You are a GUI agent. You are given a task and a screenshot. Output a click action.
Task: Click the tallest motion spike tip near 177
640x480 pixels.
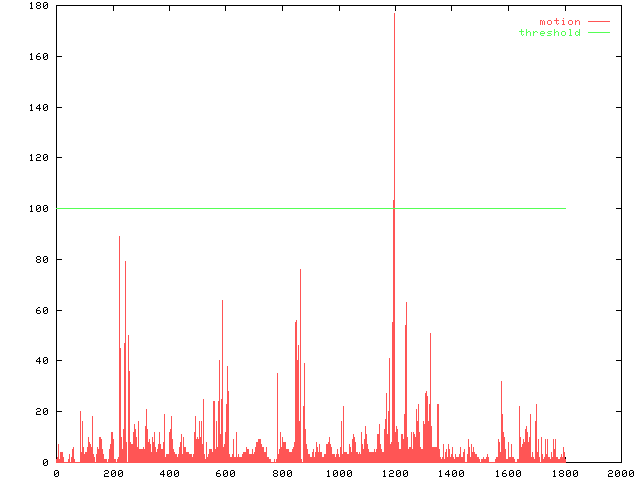pos(394,14)
